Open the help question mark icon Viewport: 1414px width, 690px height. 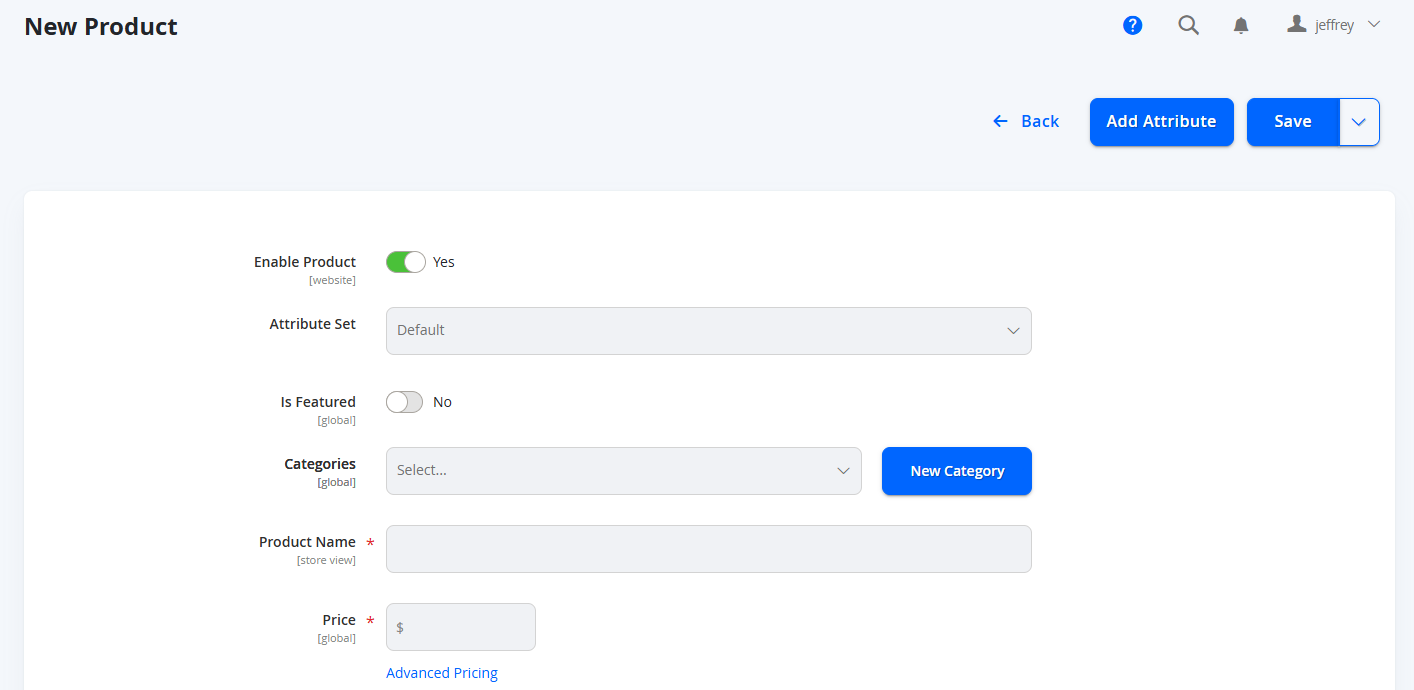(1132, 25)
